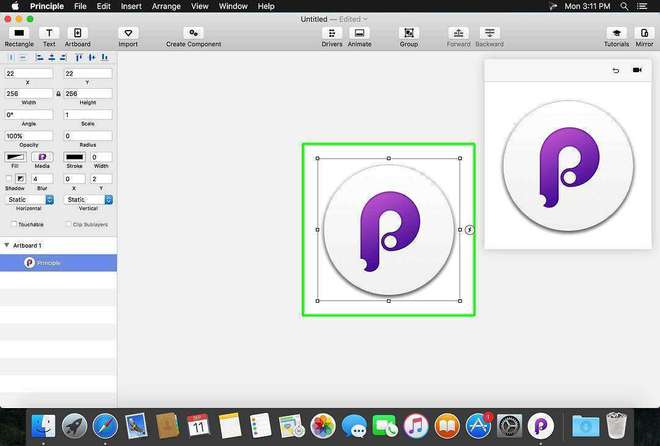The height and width of the screenshot is (446, 660).
Task: Click the Radius input field
Action: pos(88,135)
